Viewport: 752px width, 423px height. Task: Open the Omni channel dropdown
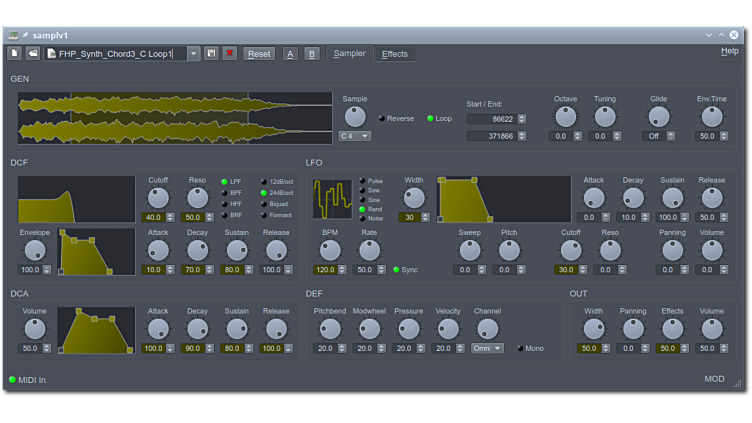pos(488,349)
